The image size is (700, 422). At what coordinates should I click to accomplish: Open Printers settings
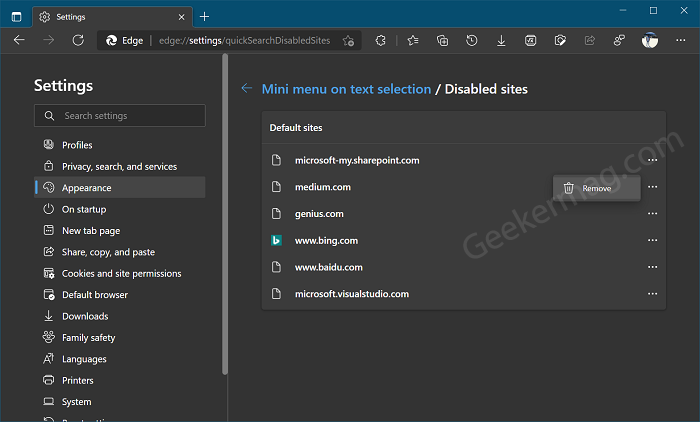pyautogui.click(x=120, y=380)
